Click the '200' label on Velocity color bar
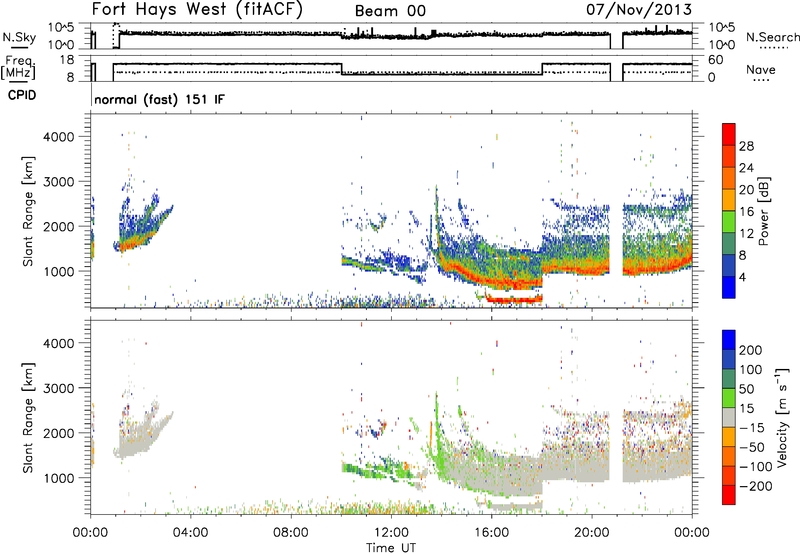Screen dimensions: 800x554 (751, 350)
